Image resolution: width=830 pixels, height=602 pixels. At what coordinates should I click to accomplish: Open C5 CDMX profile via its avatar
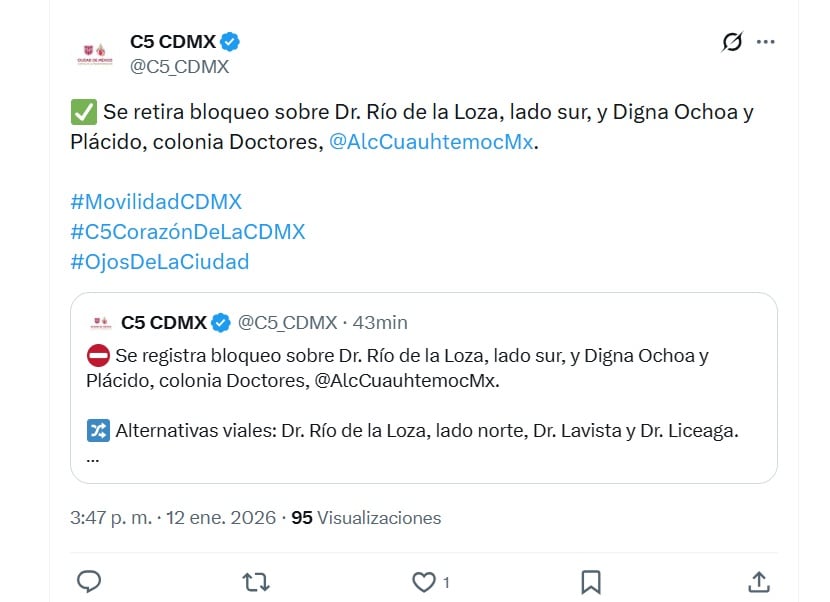click(x=94, y=52)
